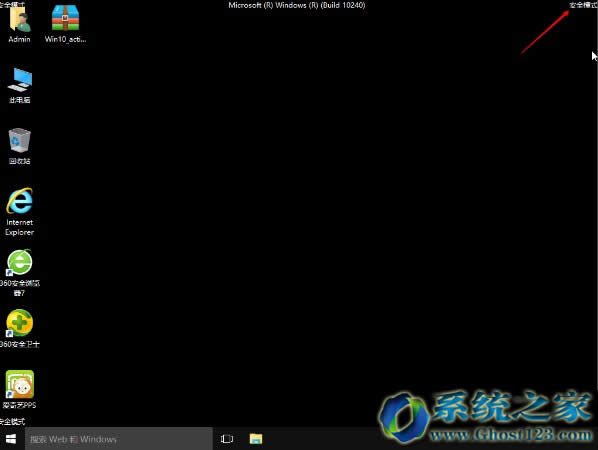Click the Microsoft Windows Build 10240 text
The width and height of the screenshot is (598, 450).
[x=297, y=5]
